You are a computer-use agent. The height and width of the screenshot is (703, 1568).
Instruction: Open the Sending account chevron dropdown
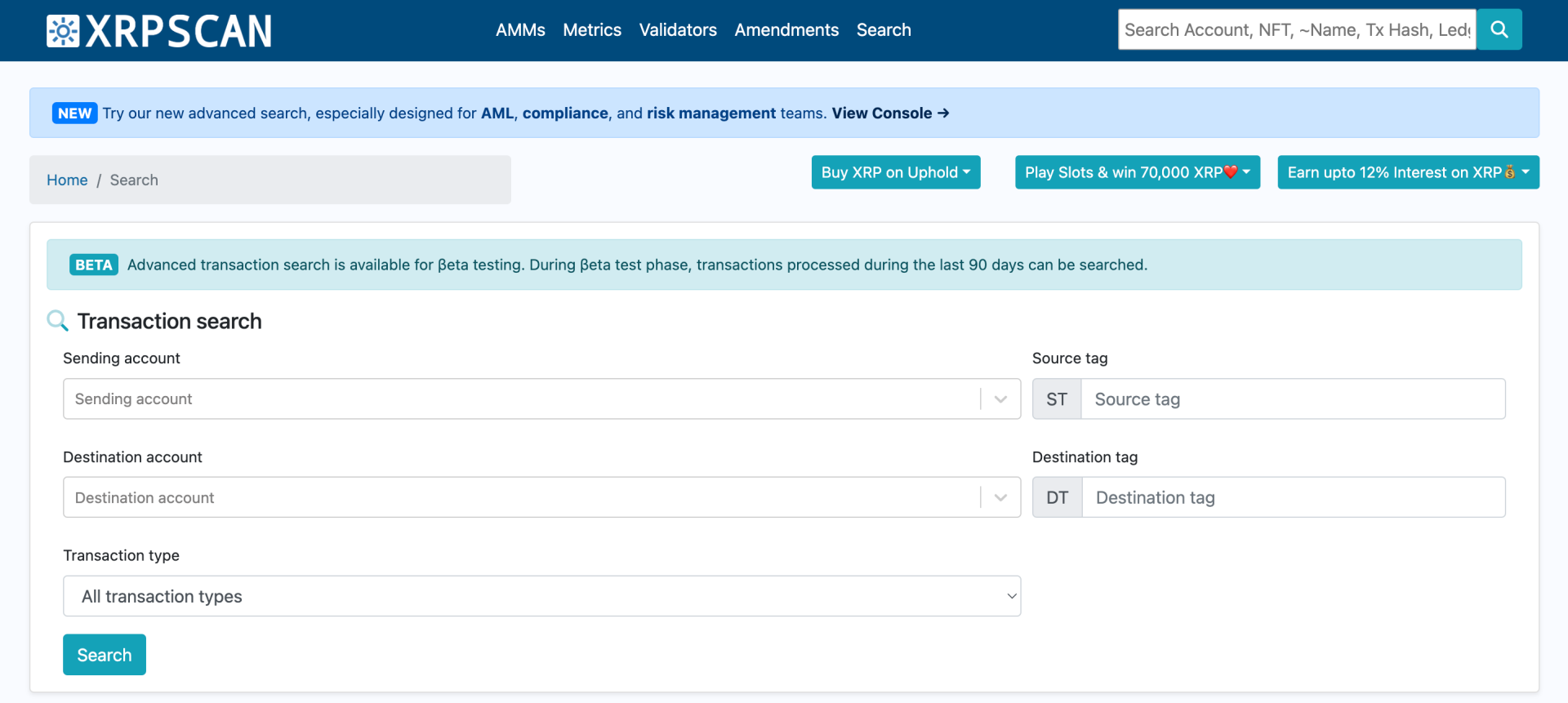click(1000, 399)
